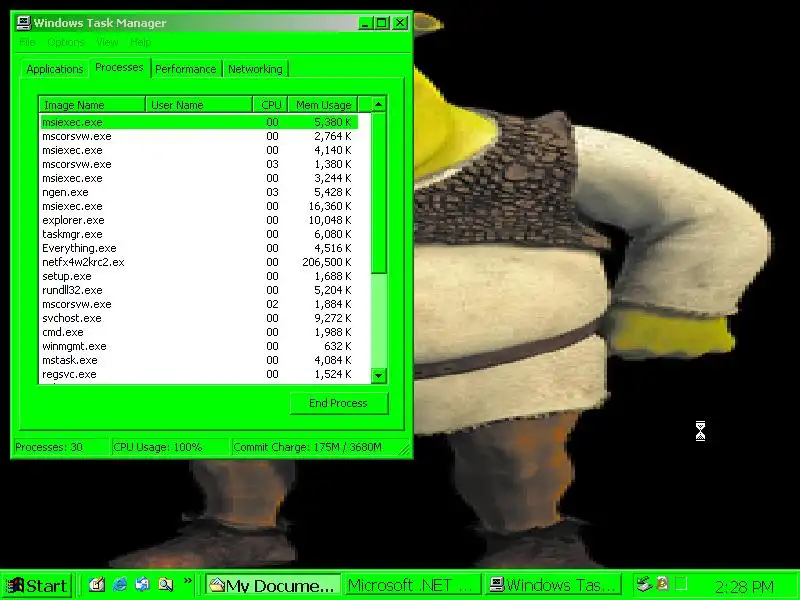800x600 pixels.
Task: Select the Processes tab
Action: point(119,67)
